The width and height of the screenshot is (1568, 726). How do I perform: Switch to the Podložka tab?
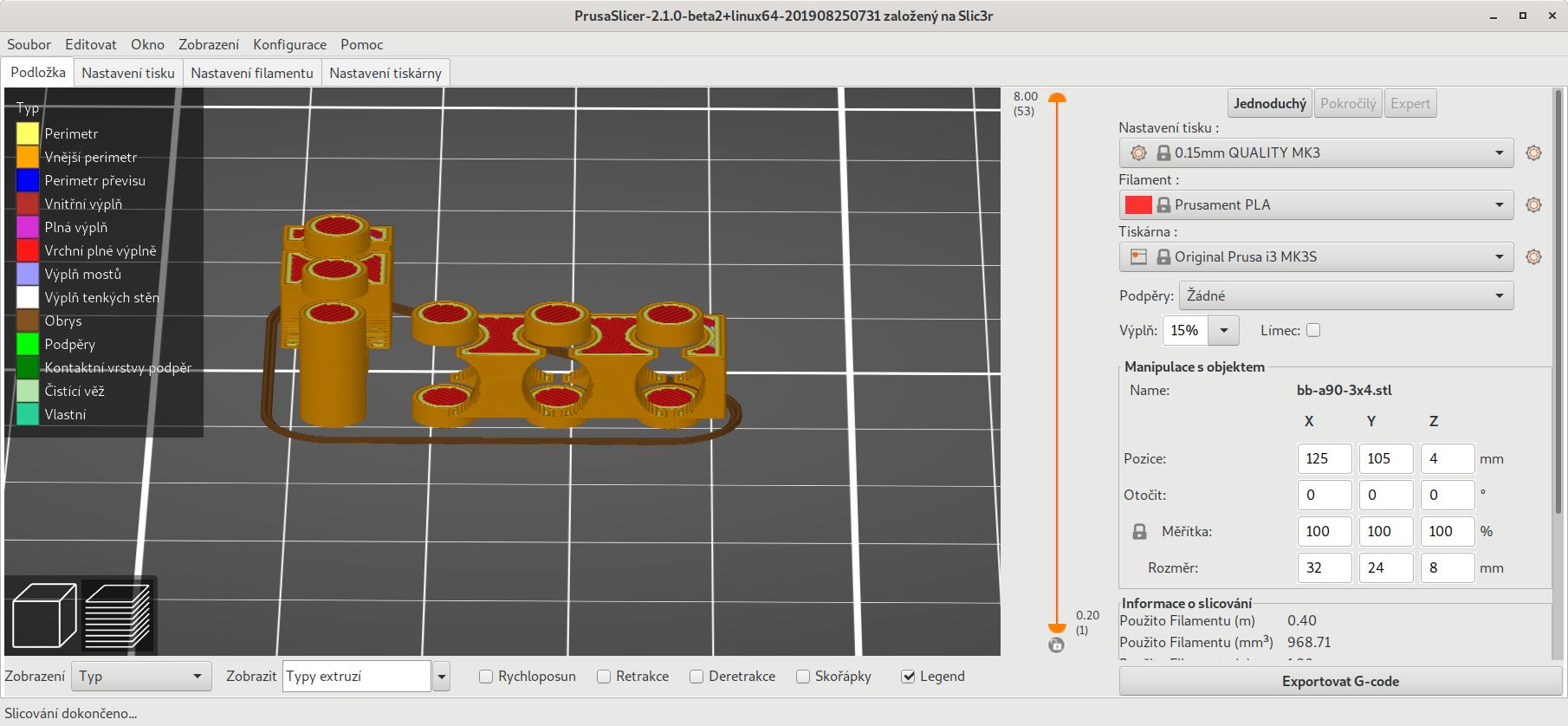[x=38, y=72]
